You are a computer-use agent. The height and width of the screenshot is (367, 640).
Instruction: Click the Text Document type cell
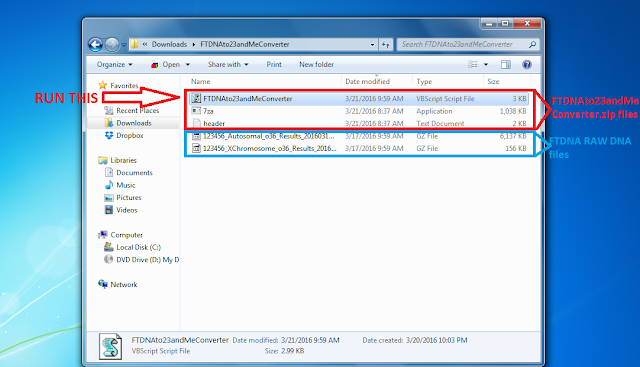(440, 123)
